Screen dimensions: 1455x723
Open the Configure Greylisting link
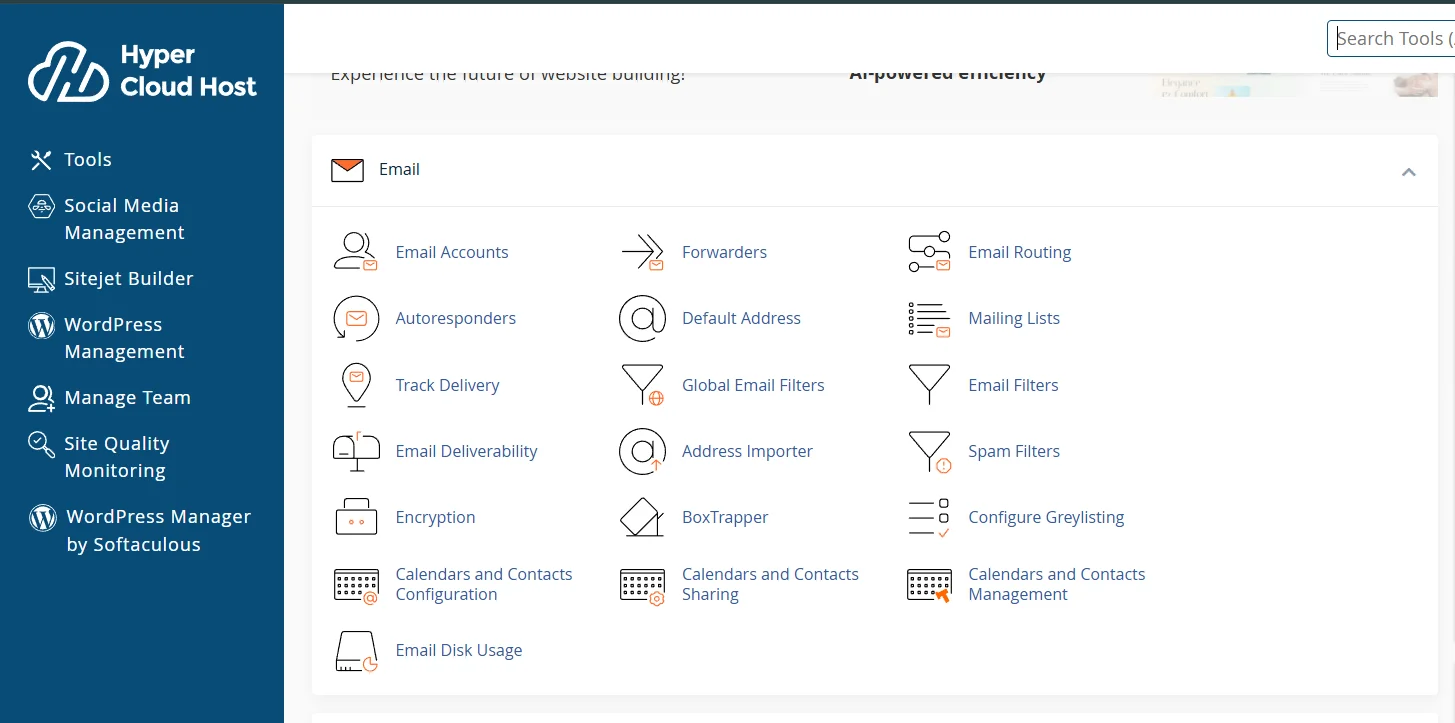pyautogui.click(x=1046, y=517)
